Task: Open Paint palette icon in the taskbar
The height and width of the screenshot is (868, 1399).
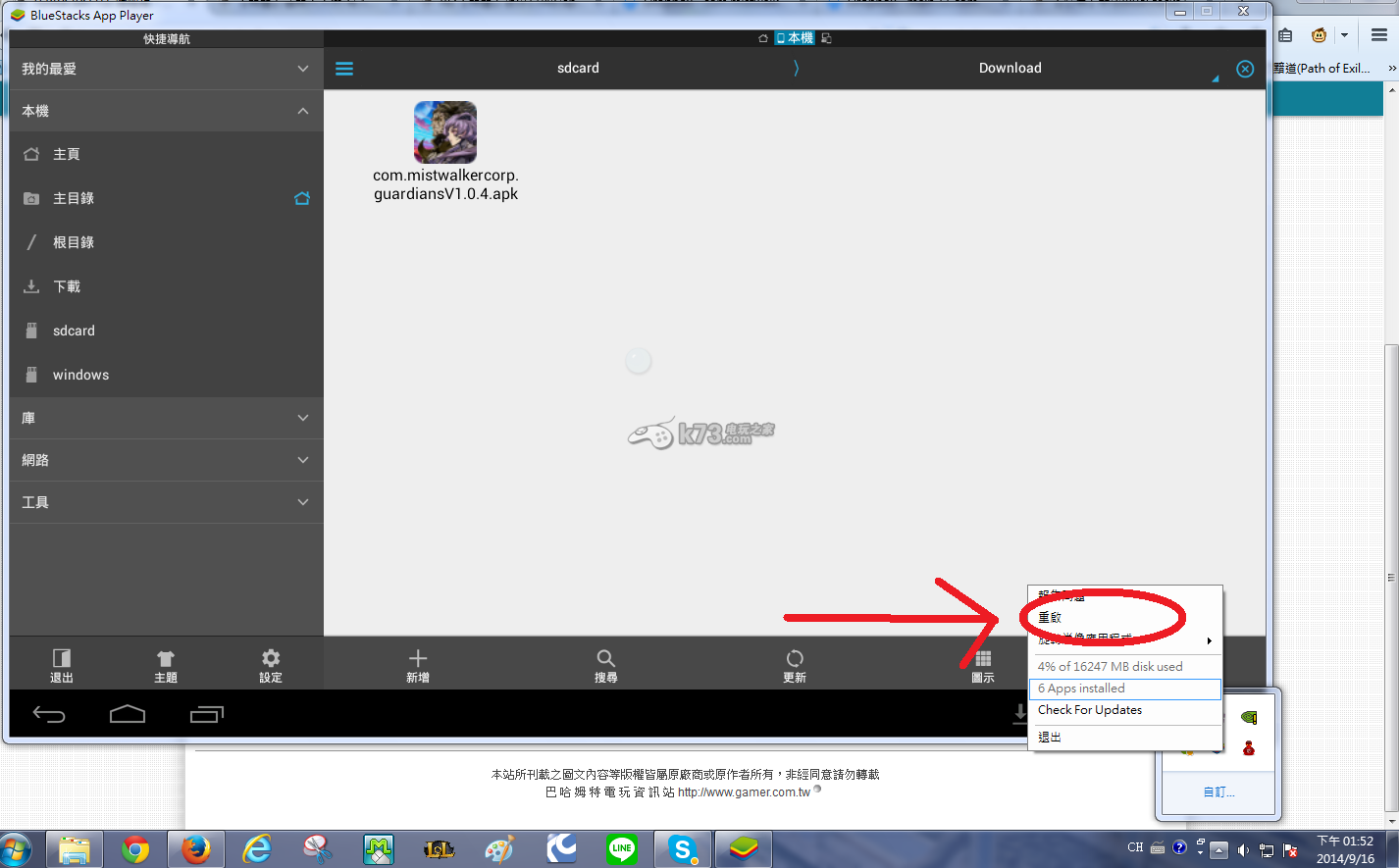Action: [499, 849]
